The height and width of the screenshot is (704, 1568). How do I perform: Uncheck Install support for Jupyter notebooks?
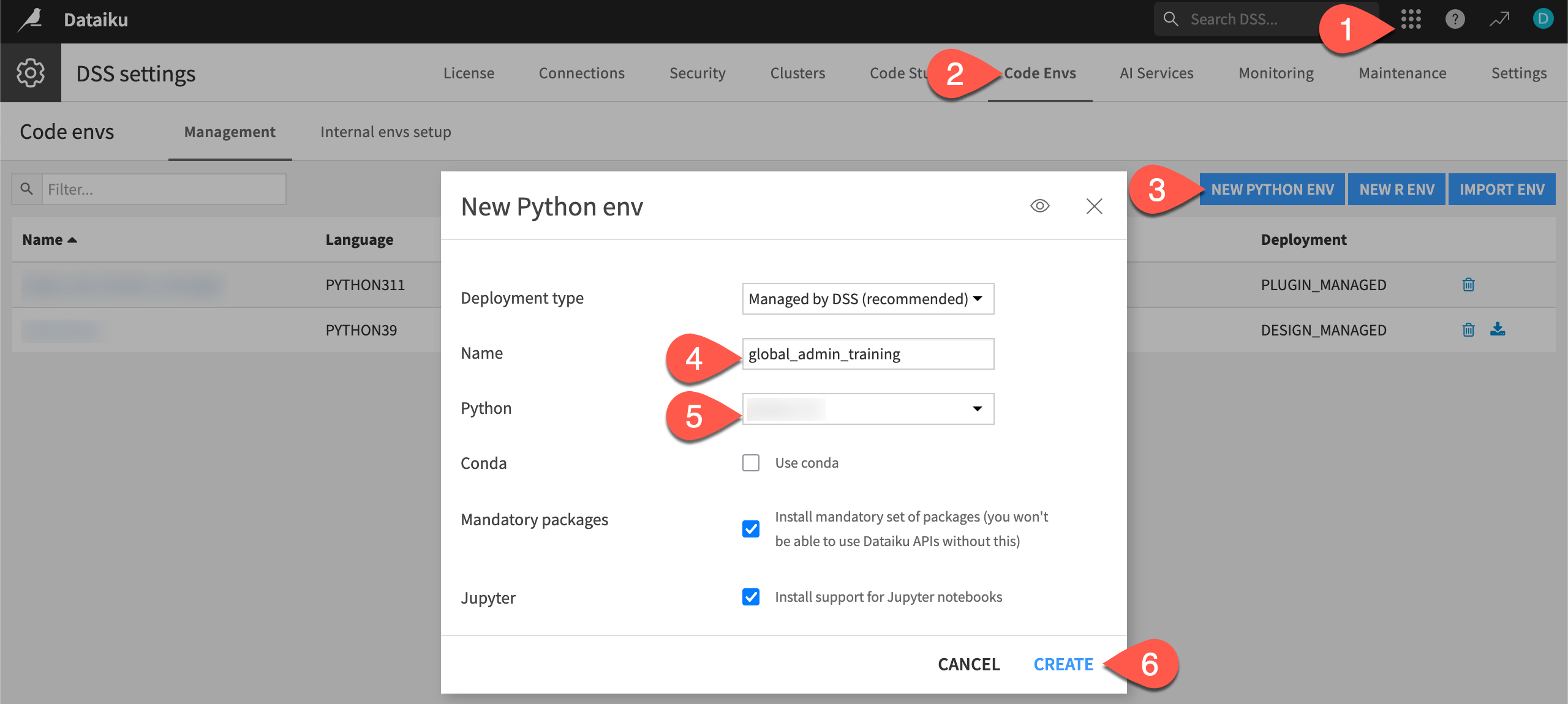pyautogui.click(x=750, y=597)
